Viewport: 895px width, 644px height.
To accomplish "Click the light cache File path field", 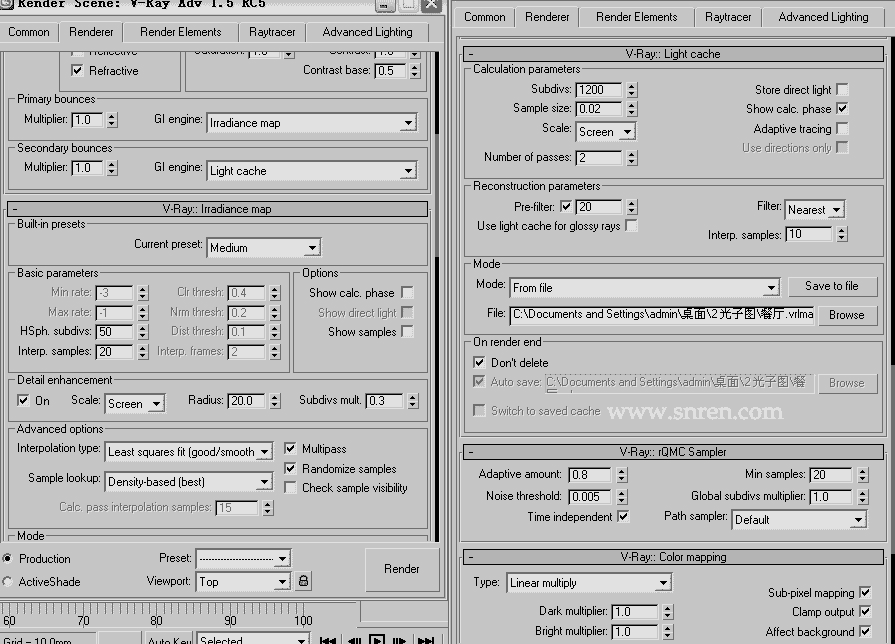I will [662, 315].
